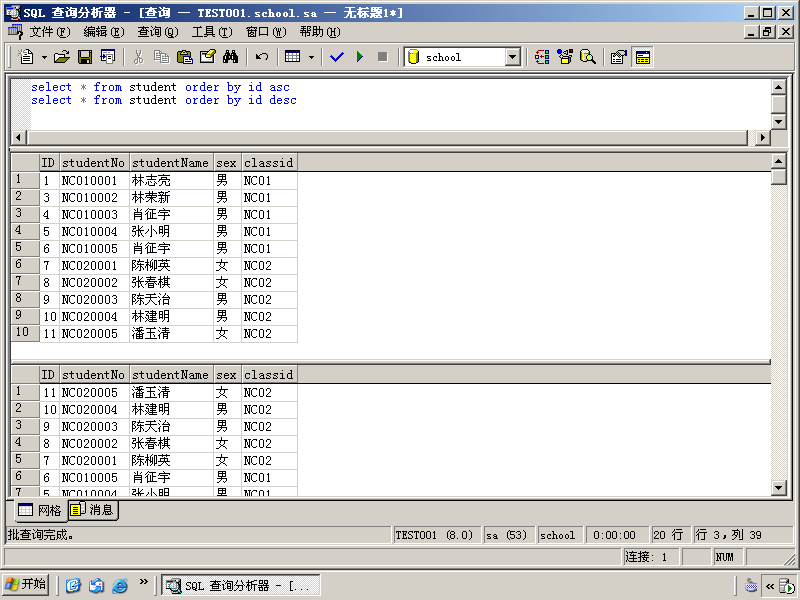Click the Undo arrow icon

click(262, 57)
